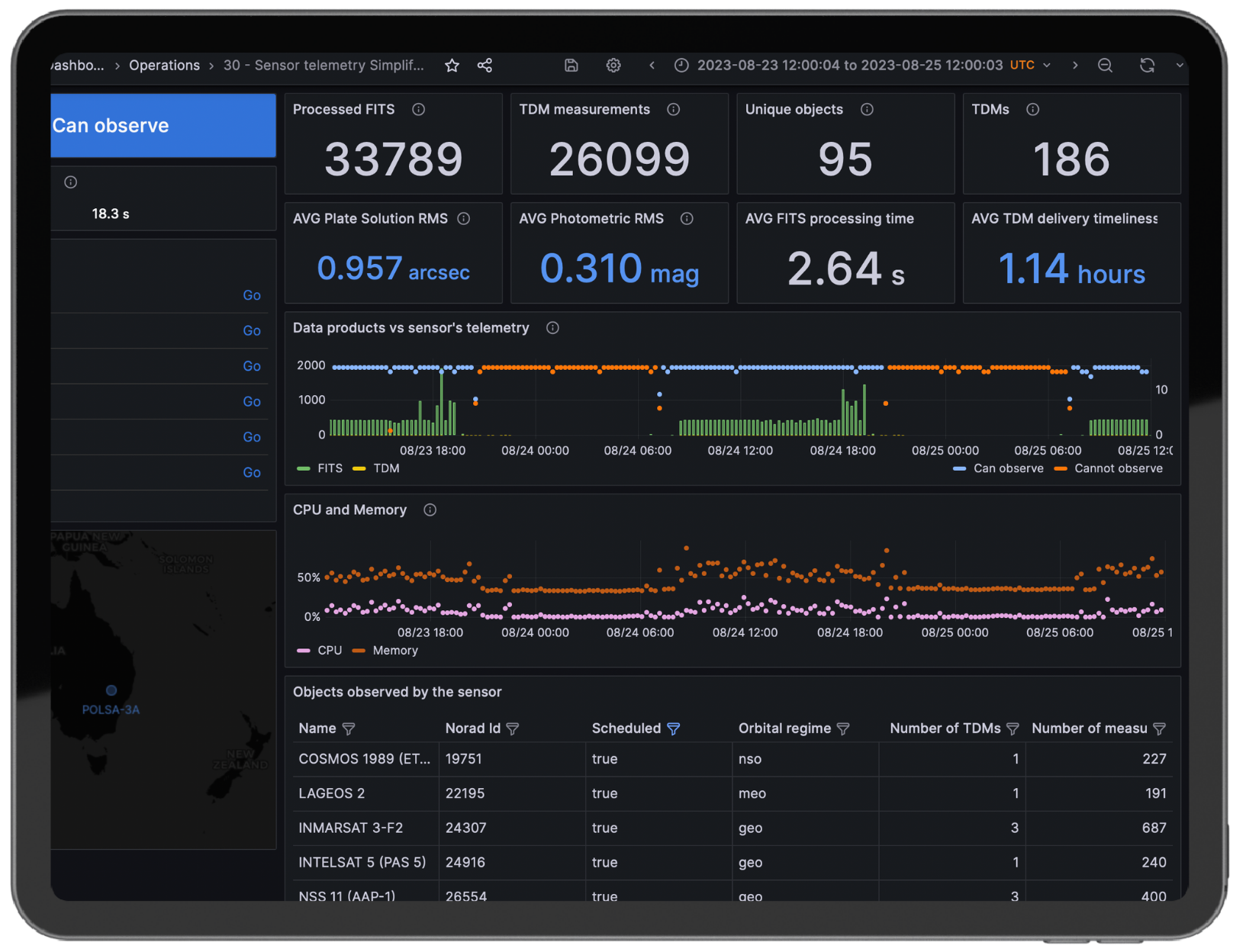Shift time range backward with left arrow
The height and width of the screenshot is (952, 1246).
(x=652, y=66)
